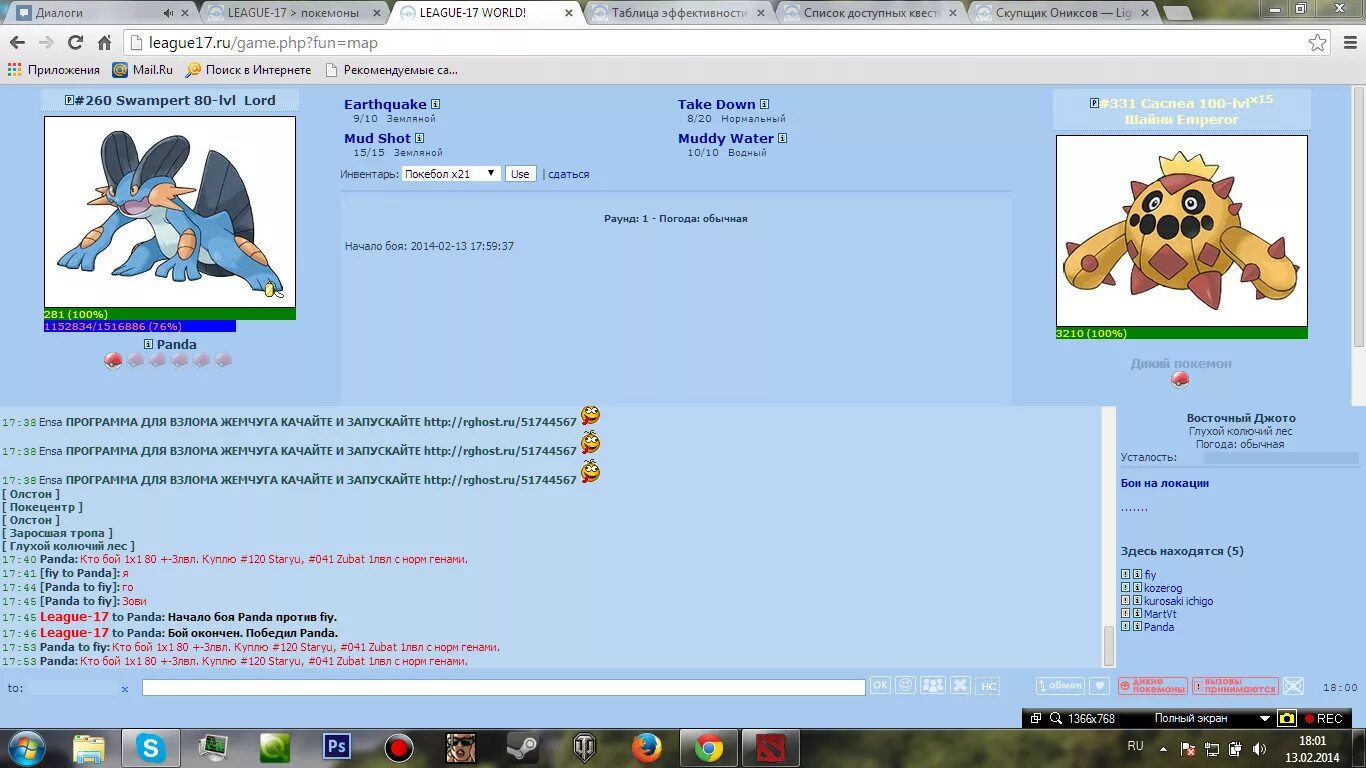Click the info icon beside fiy in player list
Image resolution: width=1366 pixels, height=768 pixels.
point(1137,575)
